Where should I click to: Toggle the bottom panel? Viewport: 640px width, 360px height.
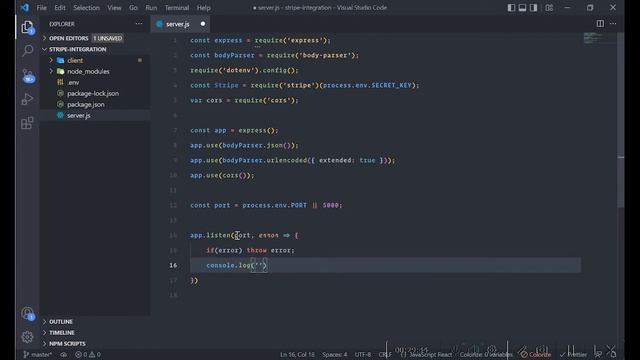coord(522,7)
